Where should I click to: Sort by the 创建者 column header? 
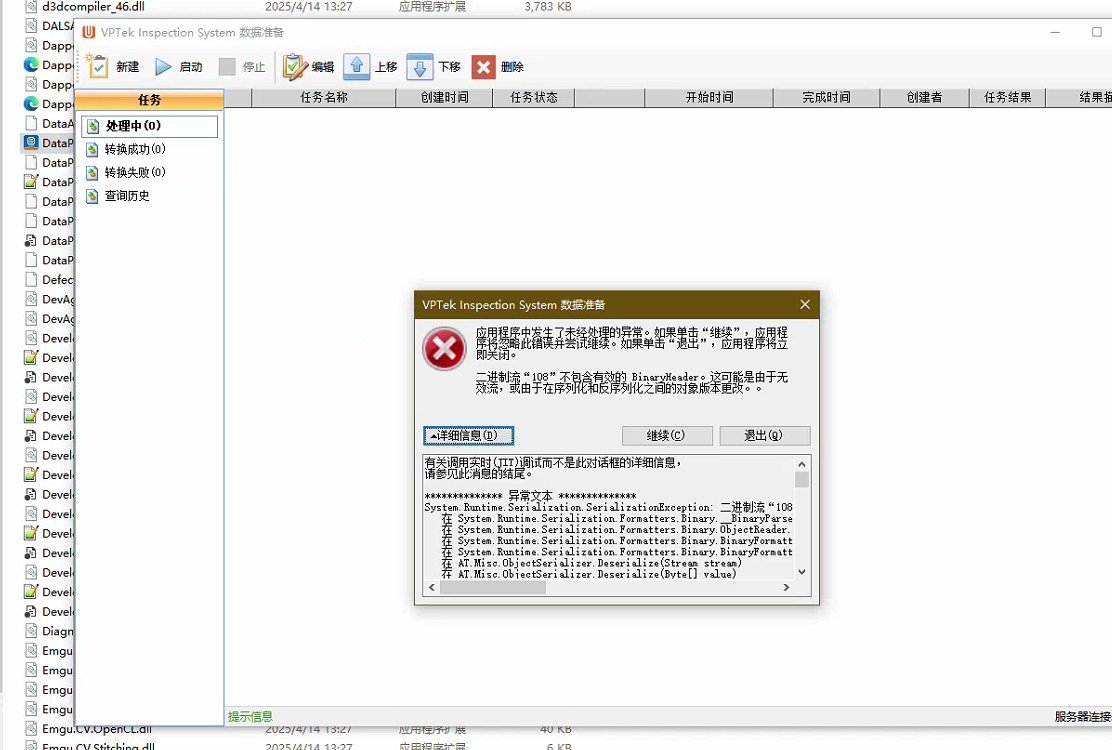(x=925, y=98)
